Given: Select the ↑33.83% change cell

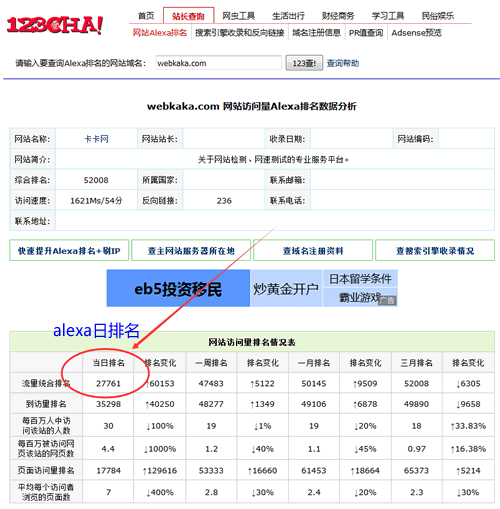Looking at the screenshot, I should click(468, 426).
